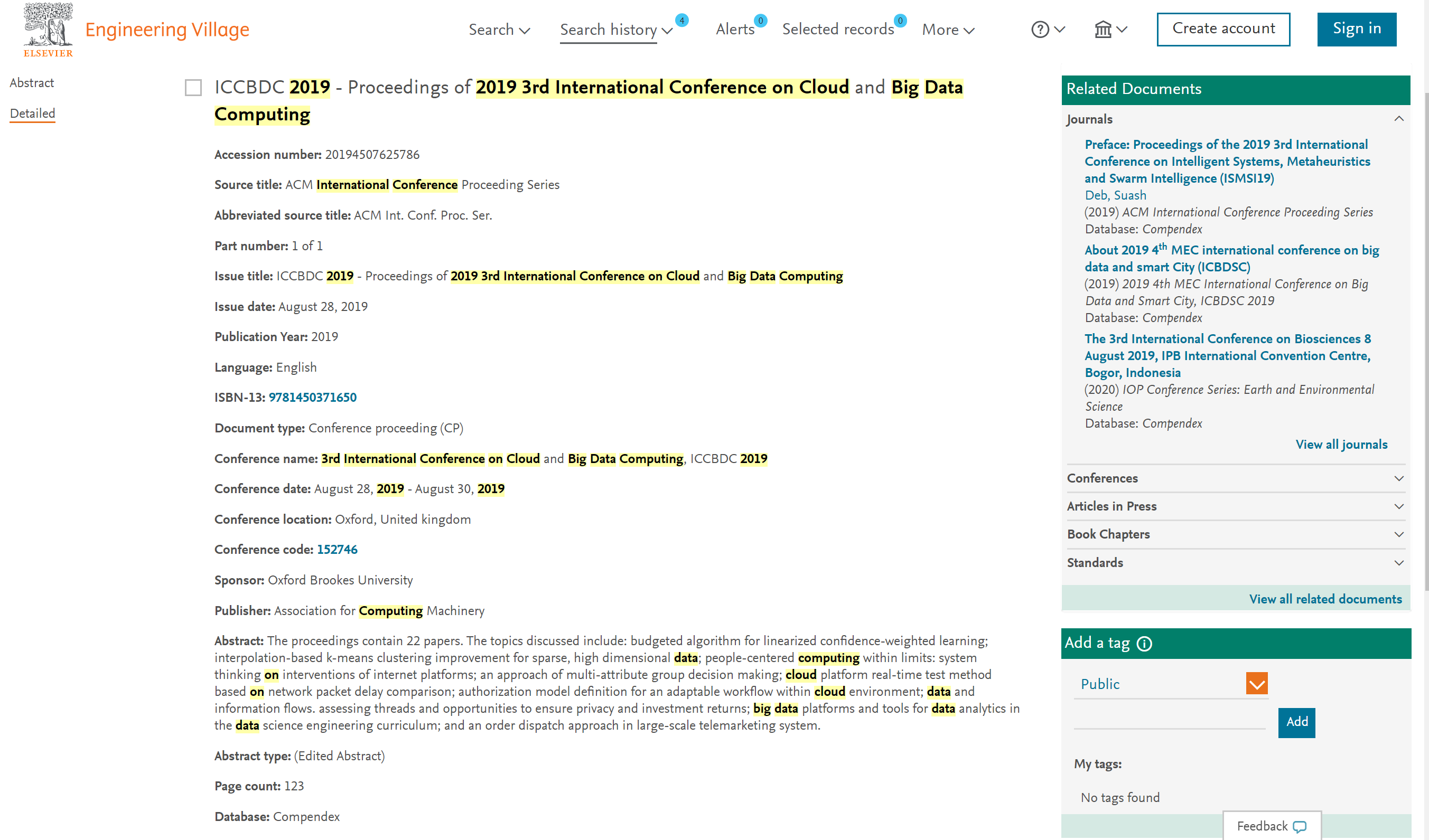Expand the Book Chapters section

click(x=1398, y=534)
